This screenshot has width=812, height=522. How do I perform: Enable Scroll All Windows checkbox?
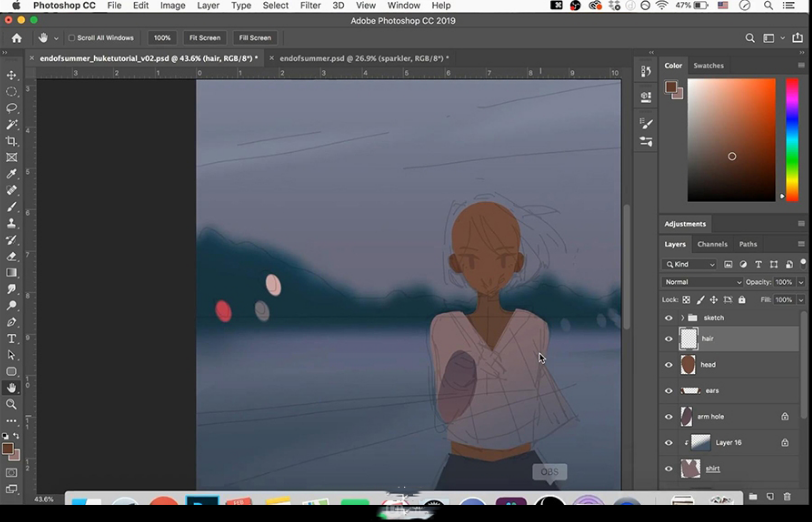(72, 38)
